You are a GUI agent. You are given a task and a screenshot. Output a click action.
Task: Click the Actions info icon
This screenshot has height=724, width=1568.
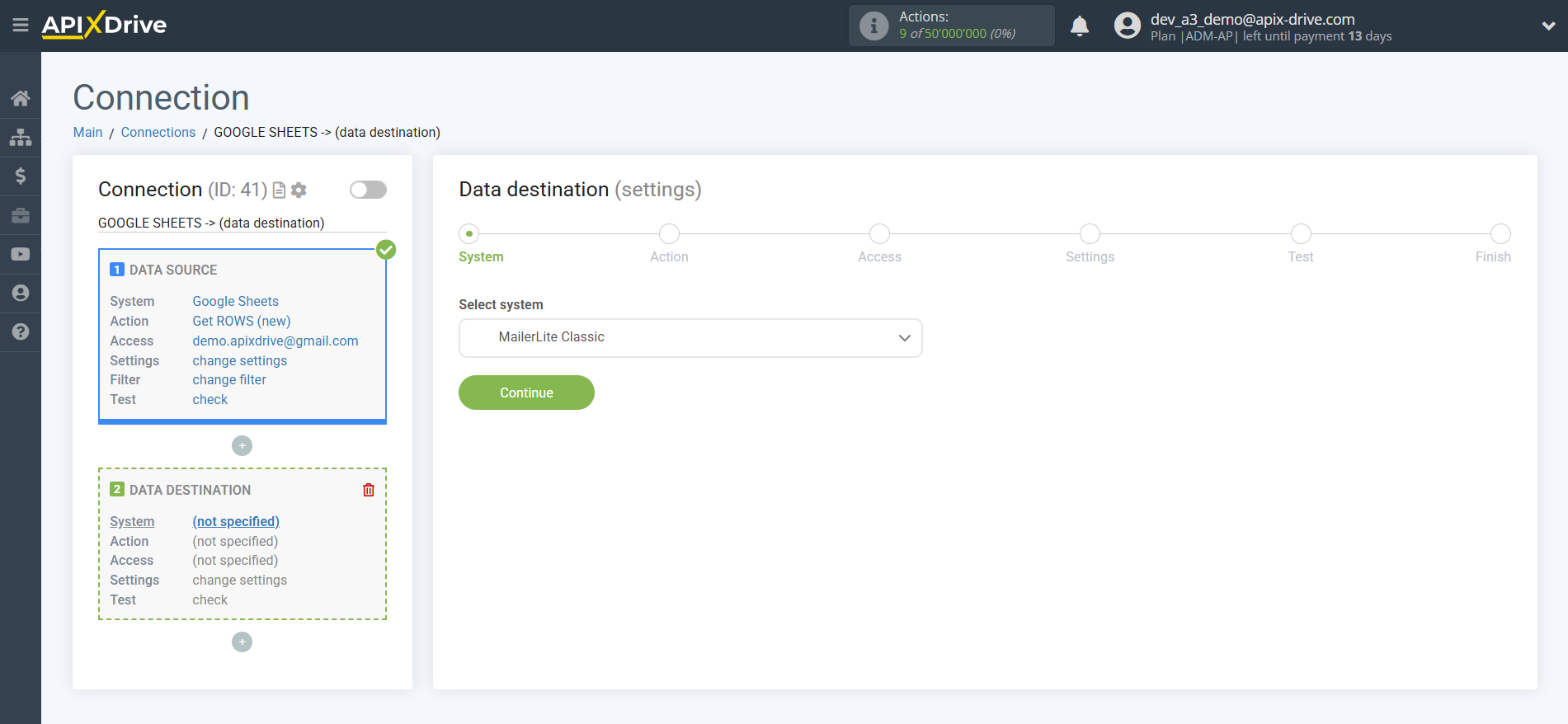point(873,26)
